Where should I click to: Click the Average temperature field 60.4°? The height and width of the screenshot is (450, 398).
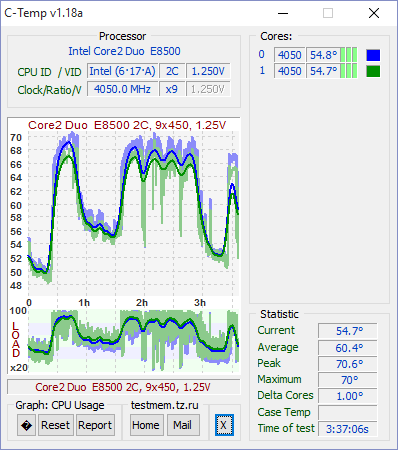coord(348,348)
